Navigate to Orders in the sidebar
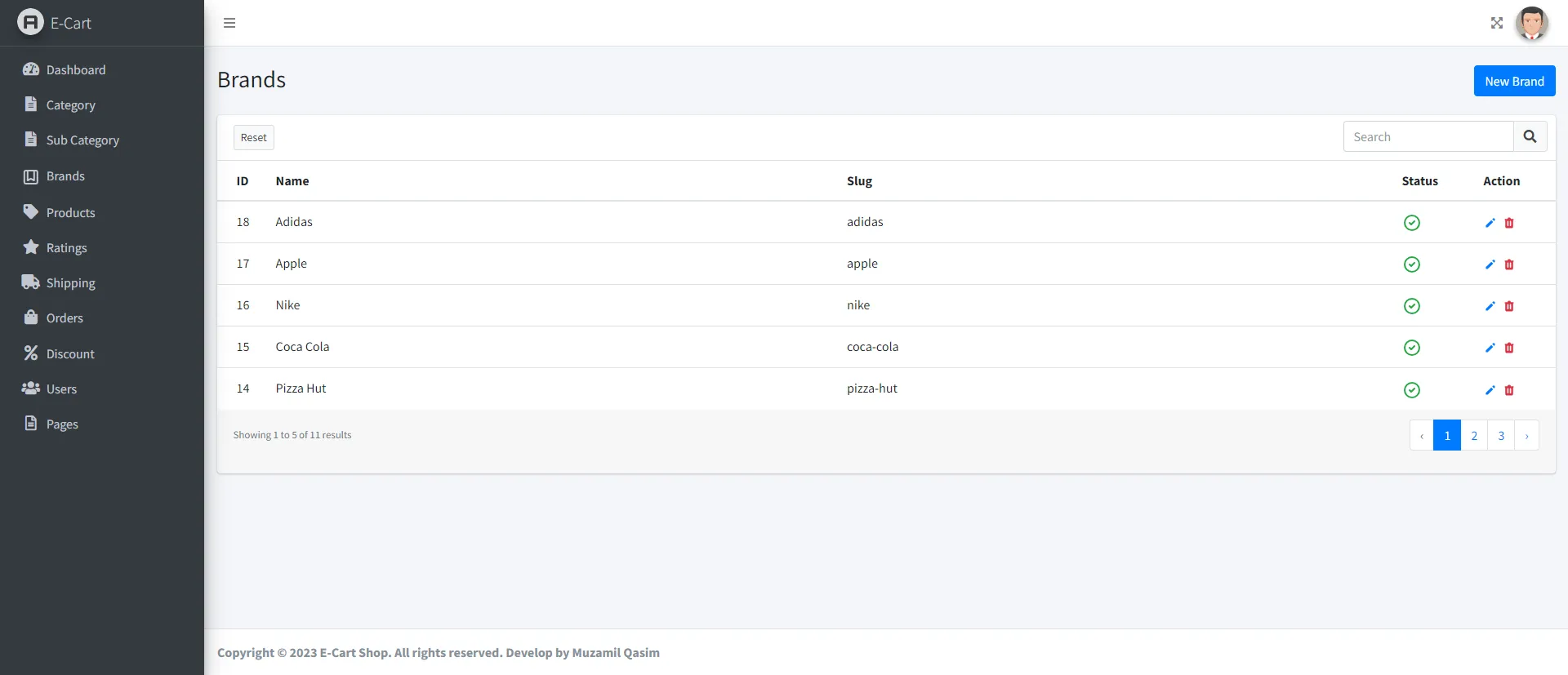The width and height of the screenshot is (1568, 675). [65, 318]
